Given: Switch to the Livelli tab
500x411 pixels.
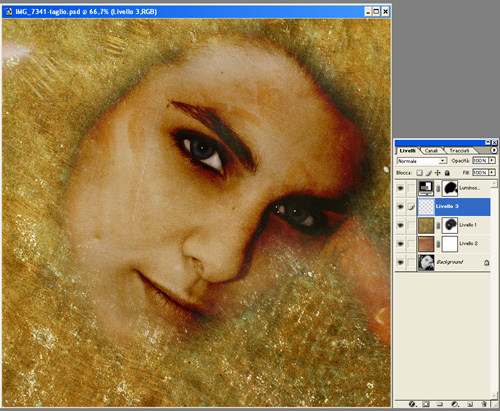Looking at the screenshot, I should point(407,151).
